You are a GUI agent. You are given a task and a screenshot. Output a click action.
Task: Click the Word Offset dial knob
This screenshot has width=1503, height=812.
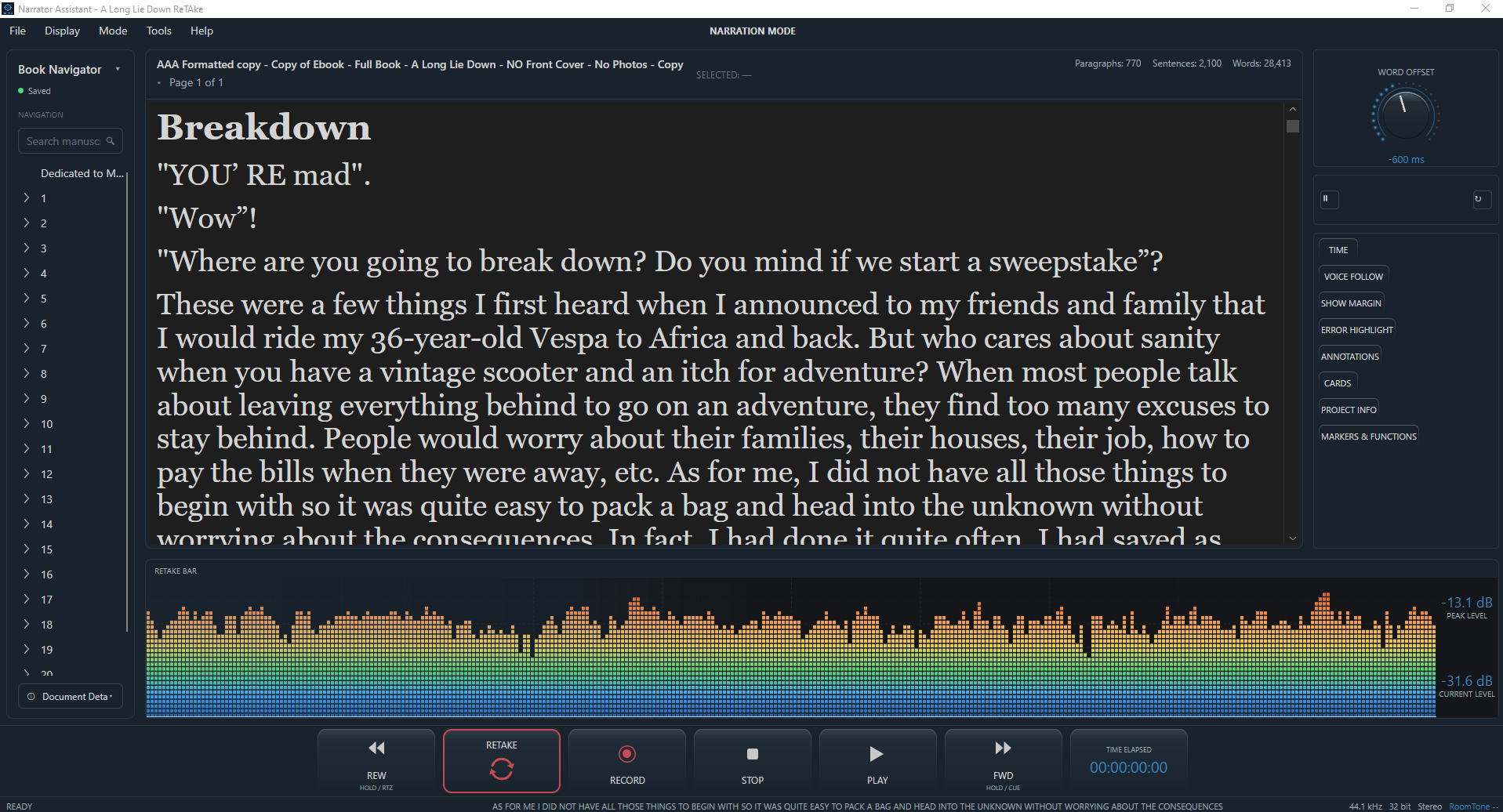1406,114
